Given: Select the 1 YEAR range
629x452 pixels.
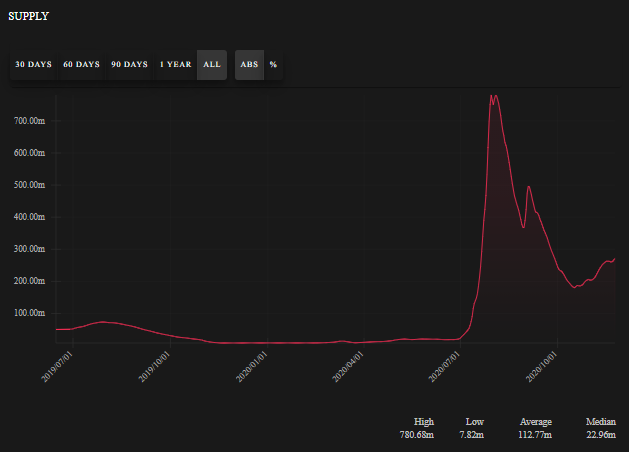Looking at the screenshot, I should [x=175, y=65].
